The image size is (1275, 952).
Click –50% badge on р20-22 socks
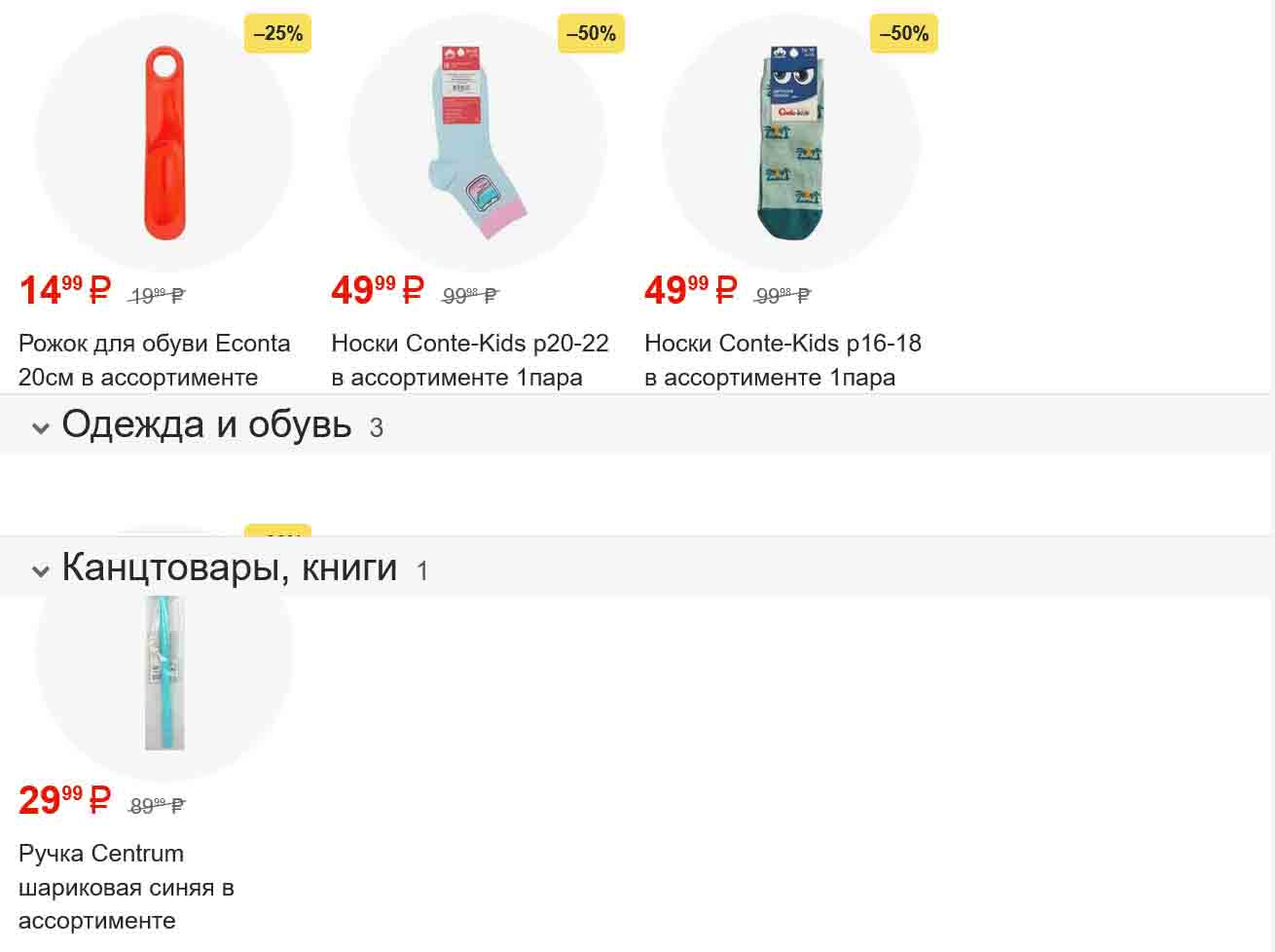click(591, 34)
